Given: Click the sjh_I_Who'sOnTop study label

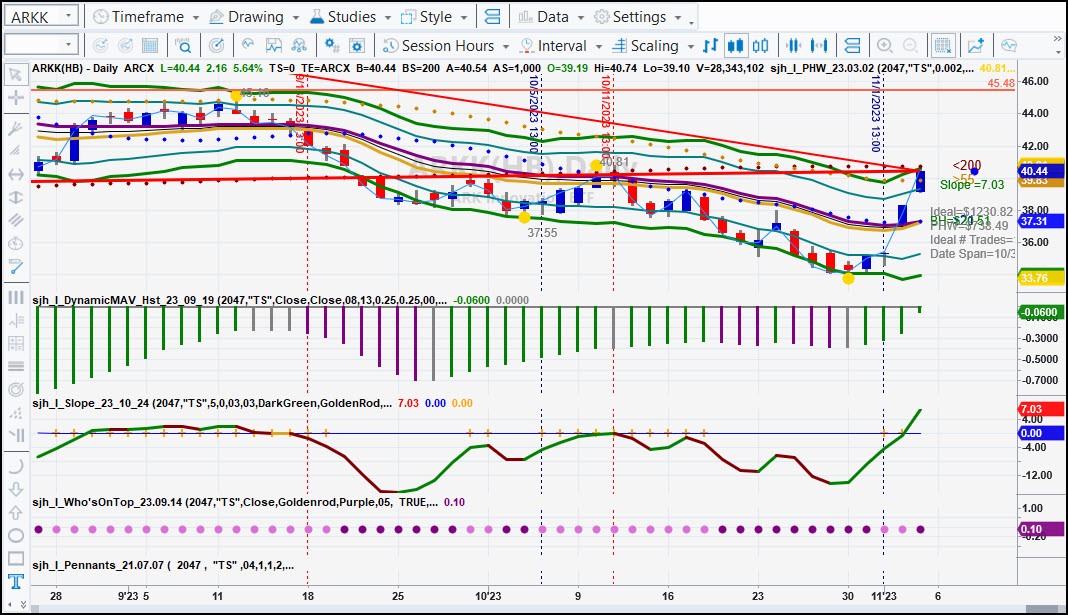Looking at the screenshot, I should click(235, 503).
